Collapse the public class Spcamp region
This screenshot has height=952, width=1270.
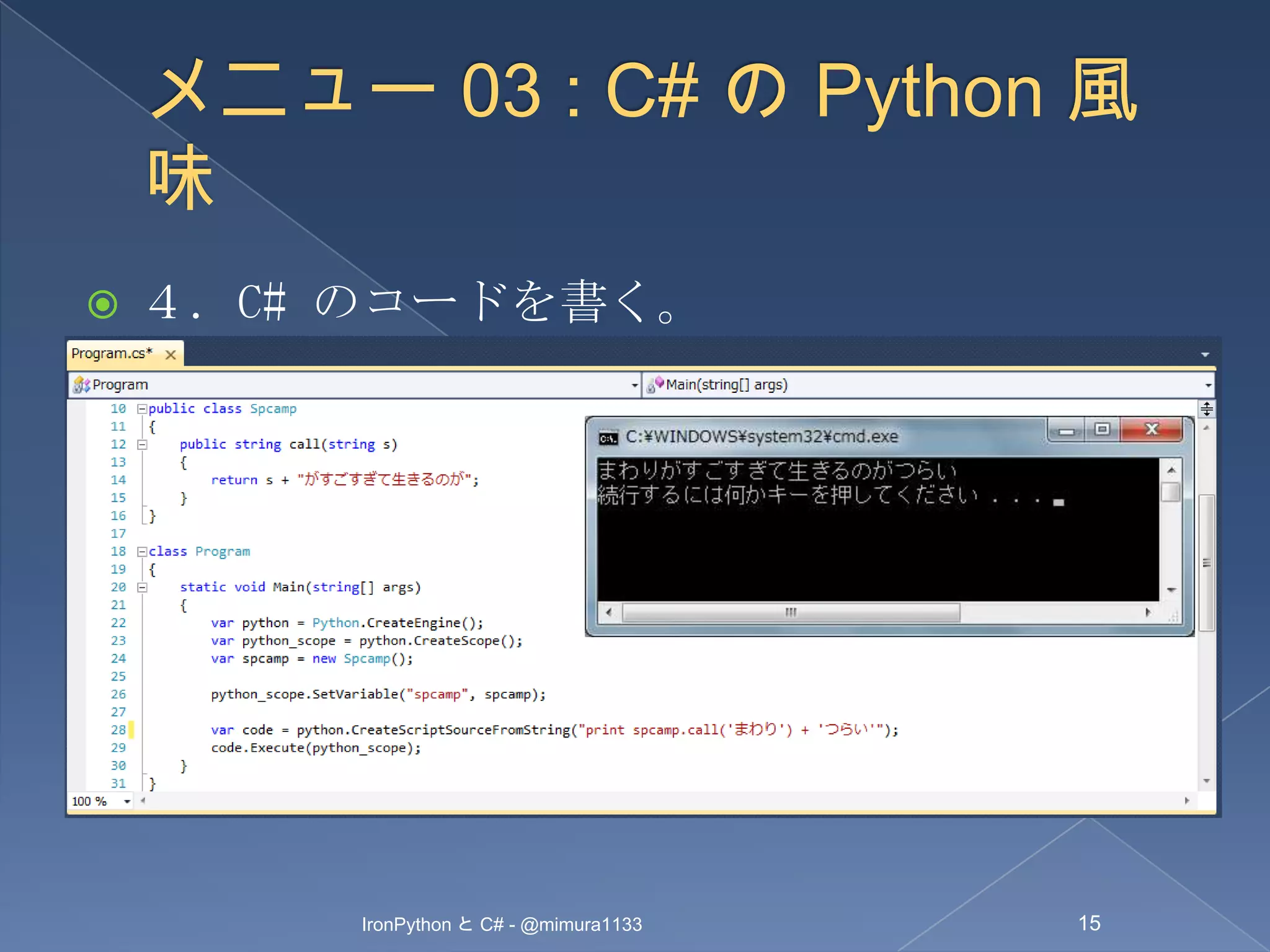(x=141, y=408)
